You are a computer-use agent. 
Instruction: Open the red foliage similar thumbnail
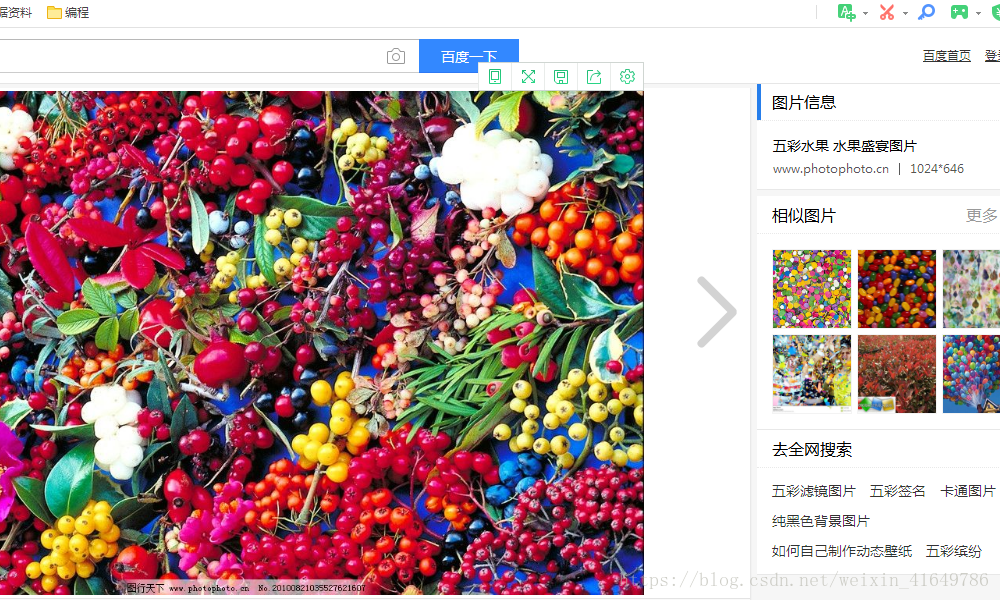pos(897,374)
